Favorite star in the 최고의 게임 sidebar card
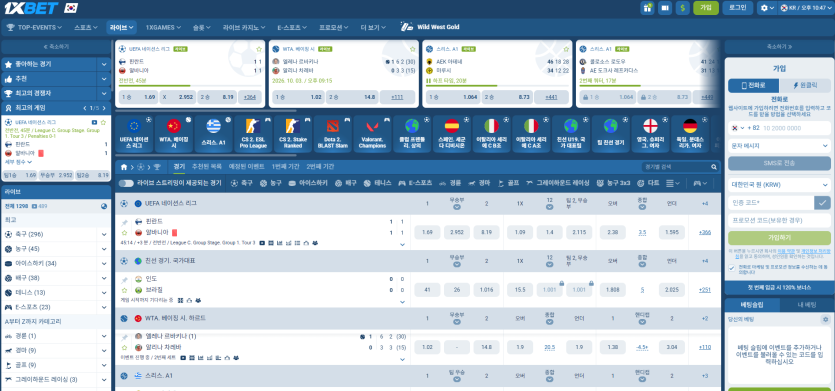Image resolution: width=835 pixels, height=391 pixels. tap(103, 122)
